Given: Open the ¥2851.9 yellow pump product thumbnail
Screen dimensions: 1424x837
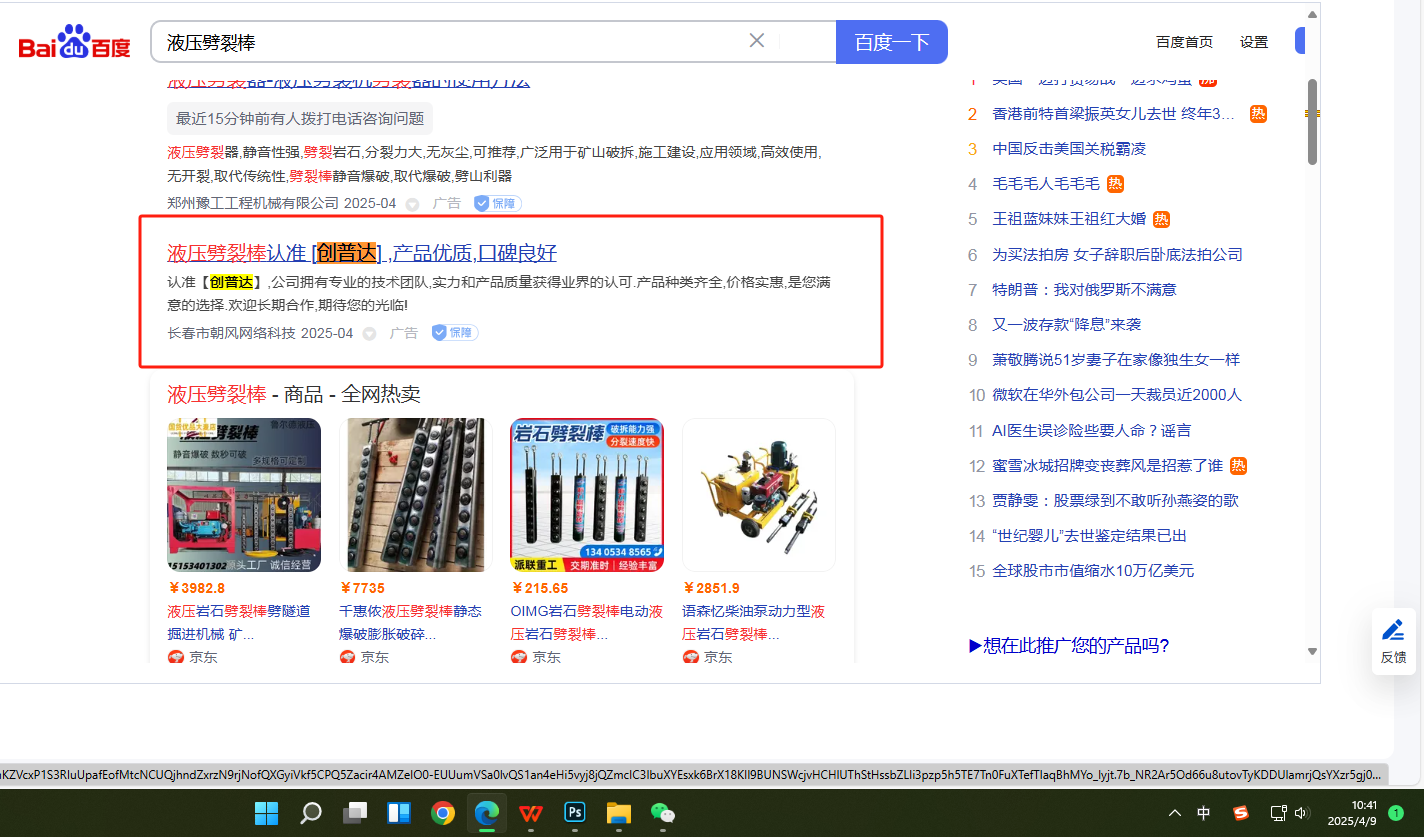Looking at the screenshot, I should pos(759,495).
